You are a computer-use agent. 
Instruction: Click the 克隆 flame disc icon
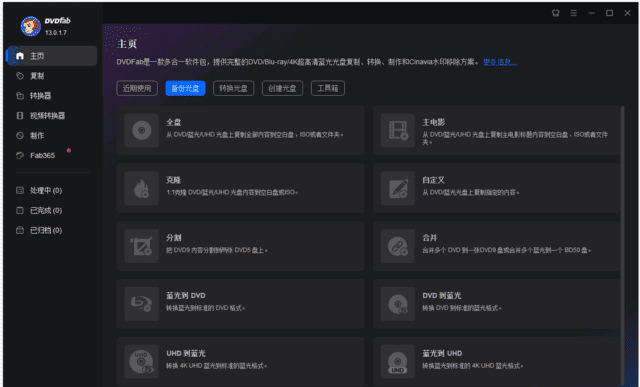click(x=142, y=188)
